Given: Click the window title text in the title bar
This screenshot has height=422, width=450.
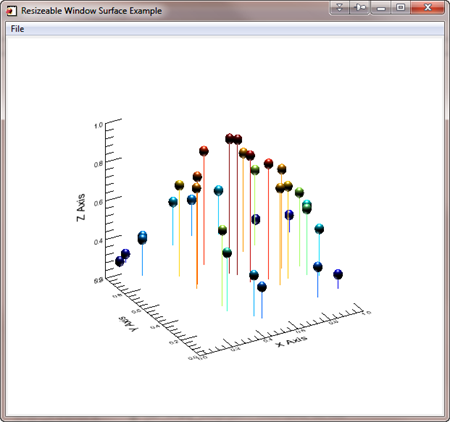Looking at the screenshot, I should point(92,11).
